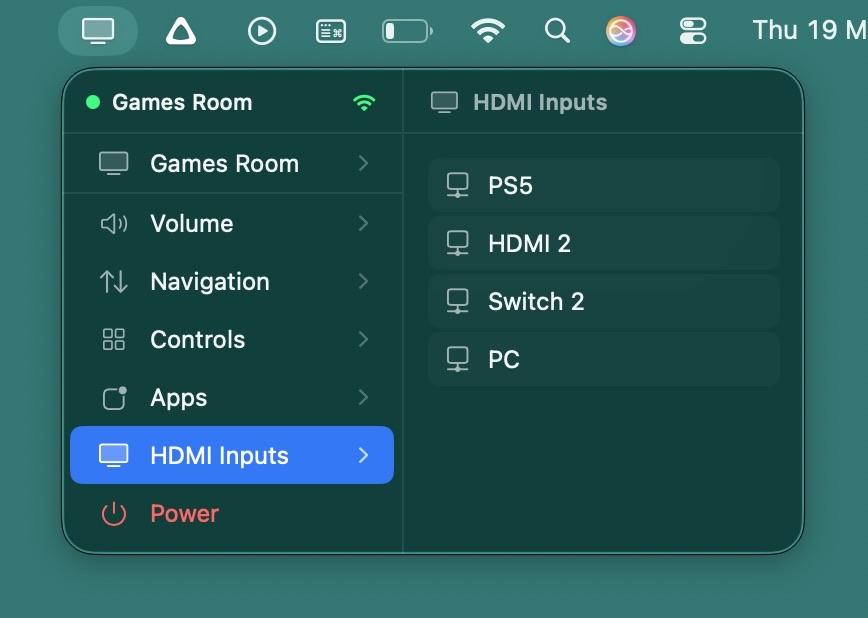Click the date and time in menu bar

pos(810,31)
